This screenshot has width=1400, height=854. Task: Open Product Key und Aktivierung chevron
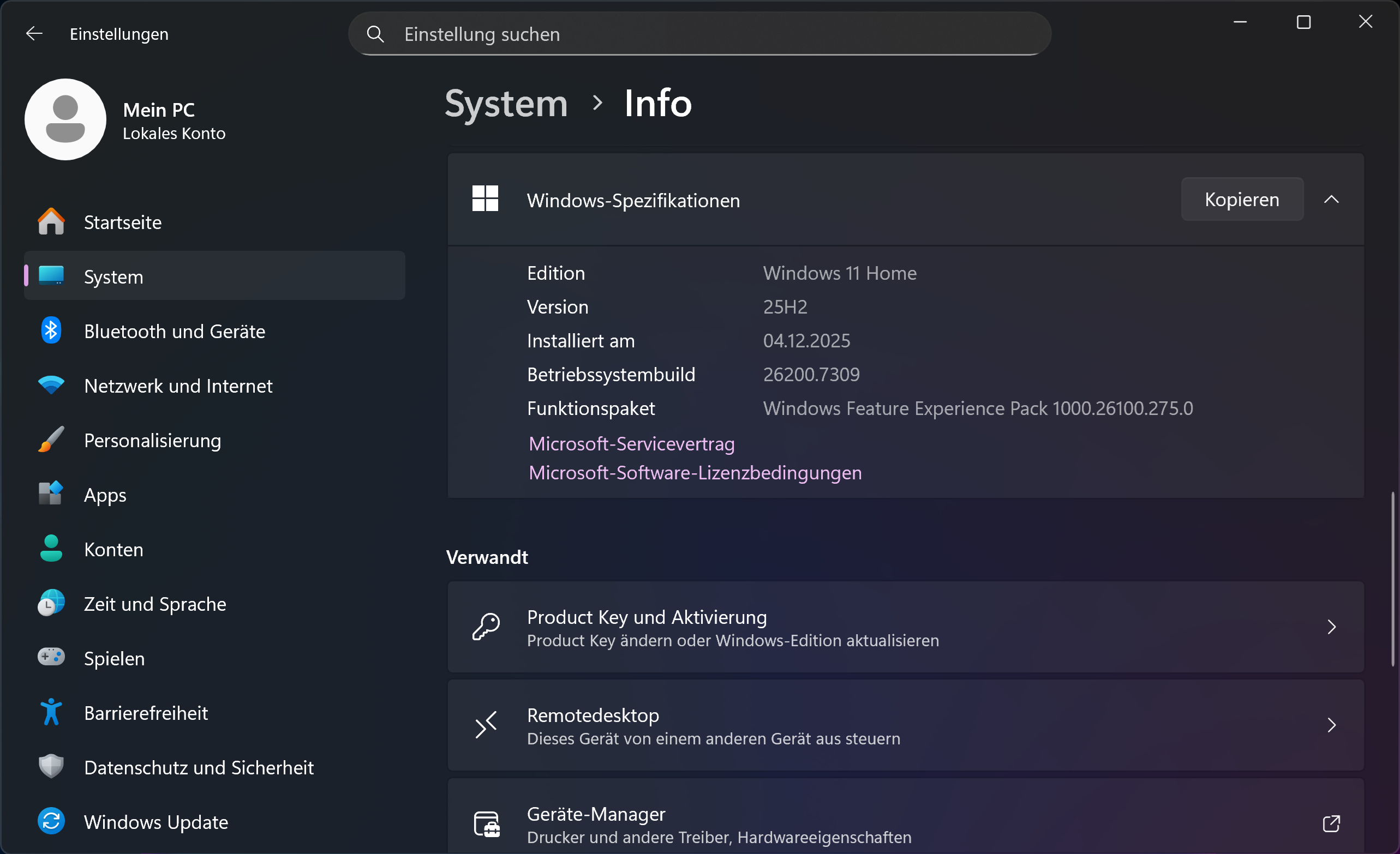1331,627
